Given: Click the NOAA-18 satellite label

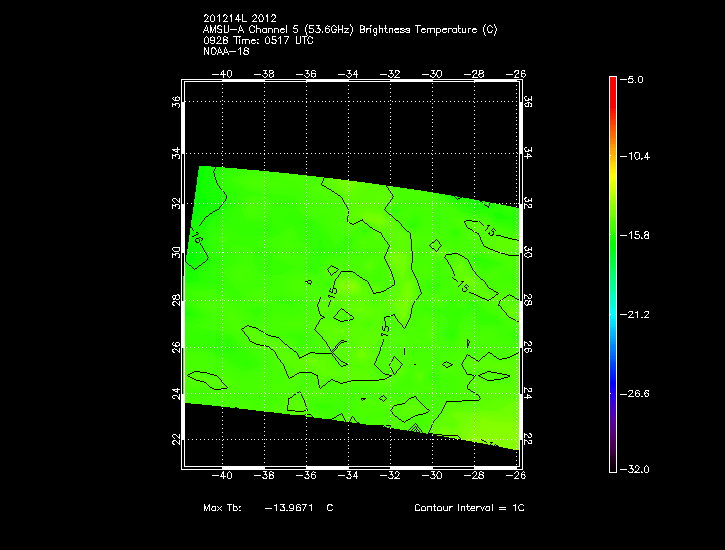Looking at the screenshot, I should coord(225,50).
